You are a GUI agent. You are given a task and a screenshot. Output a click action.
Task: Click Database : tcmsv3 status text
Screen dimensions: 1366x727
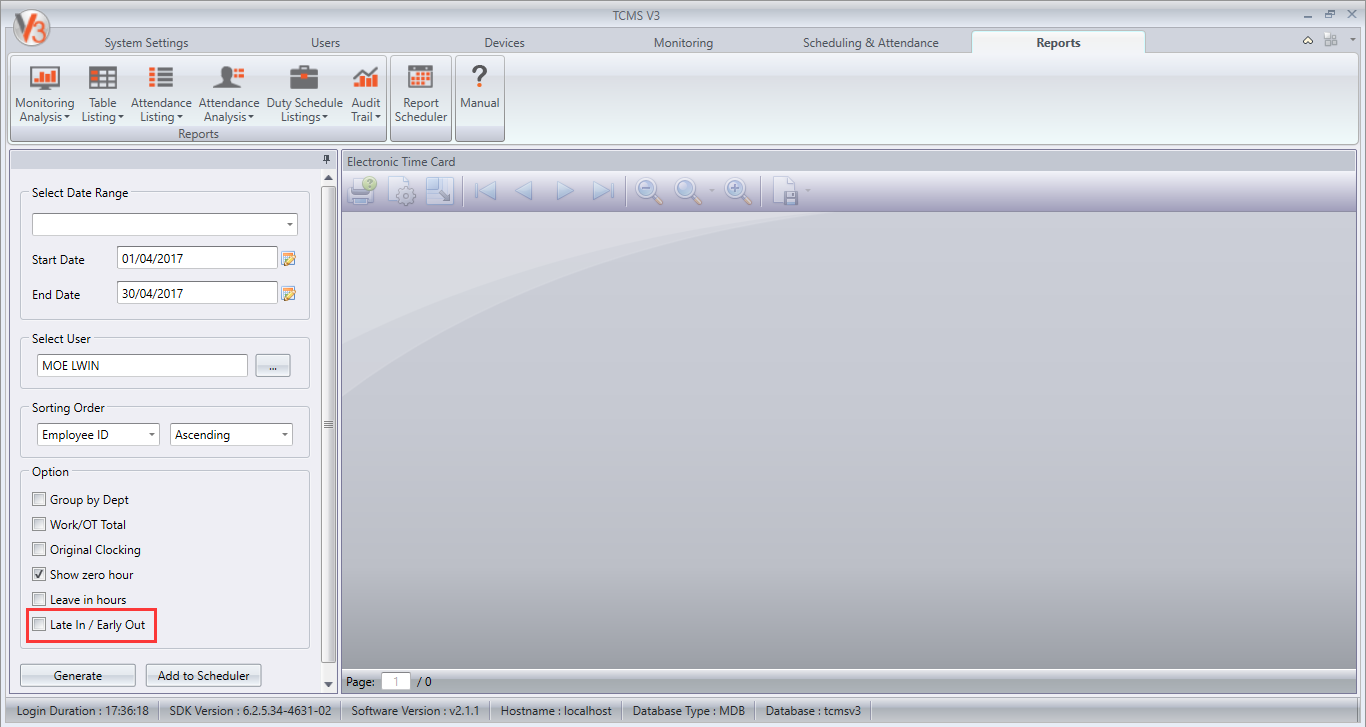[813, 711]
